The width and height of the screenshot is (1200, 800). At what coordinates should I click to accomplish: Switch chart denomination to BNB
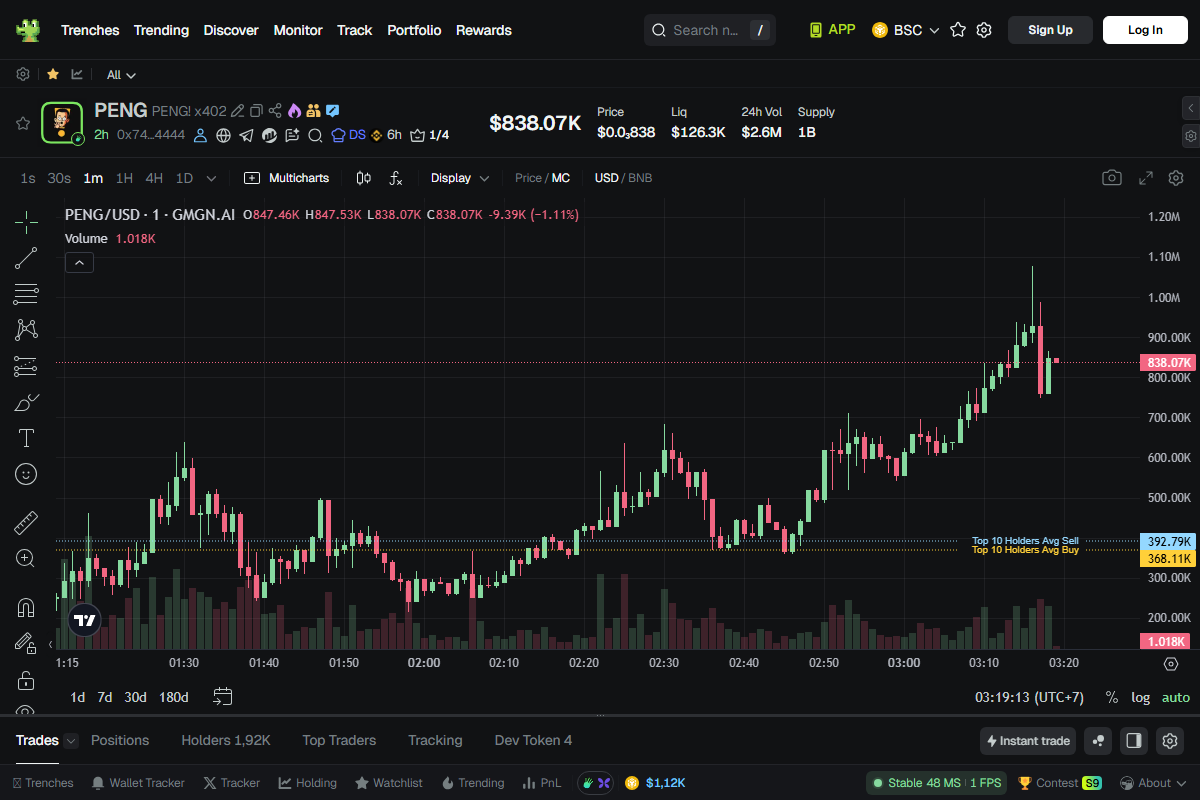click(x=640, y=178)
